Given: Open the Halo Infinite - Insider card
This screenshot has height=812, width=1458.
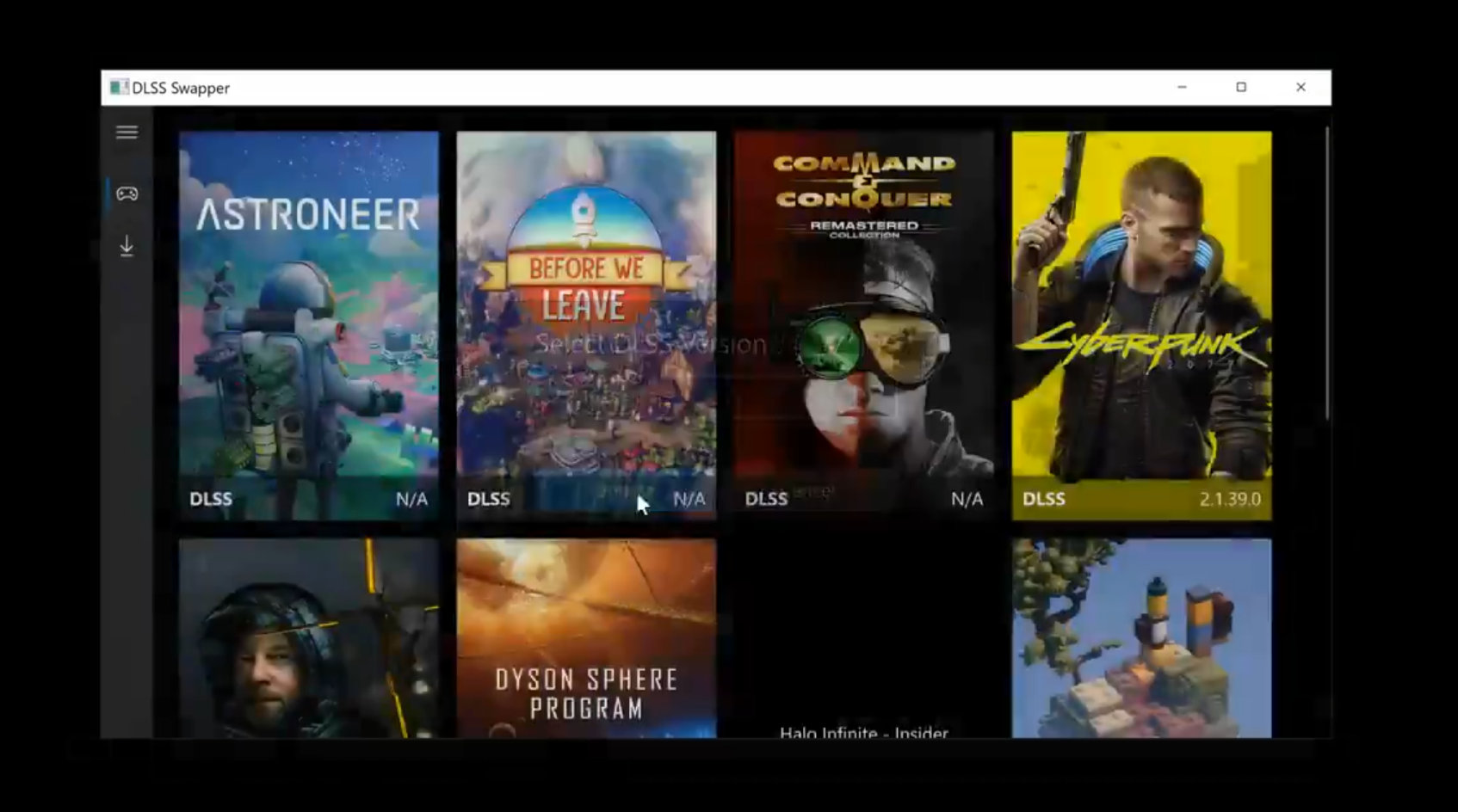Looking at the screenshot, I should (864, 638).
